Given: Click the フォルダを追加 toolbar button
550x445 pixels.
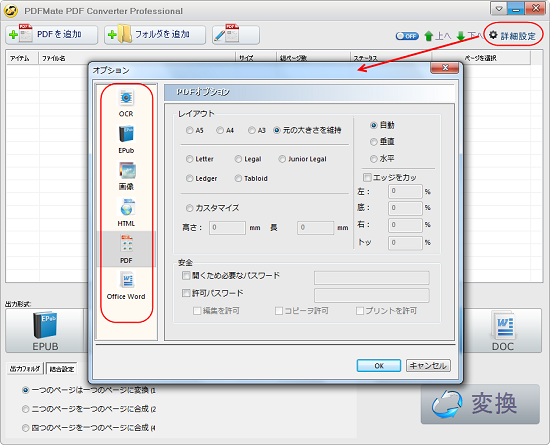Looking at the screenshot, I should [x=155, y=35].
